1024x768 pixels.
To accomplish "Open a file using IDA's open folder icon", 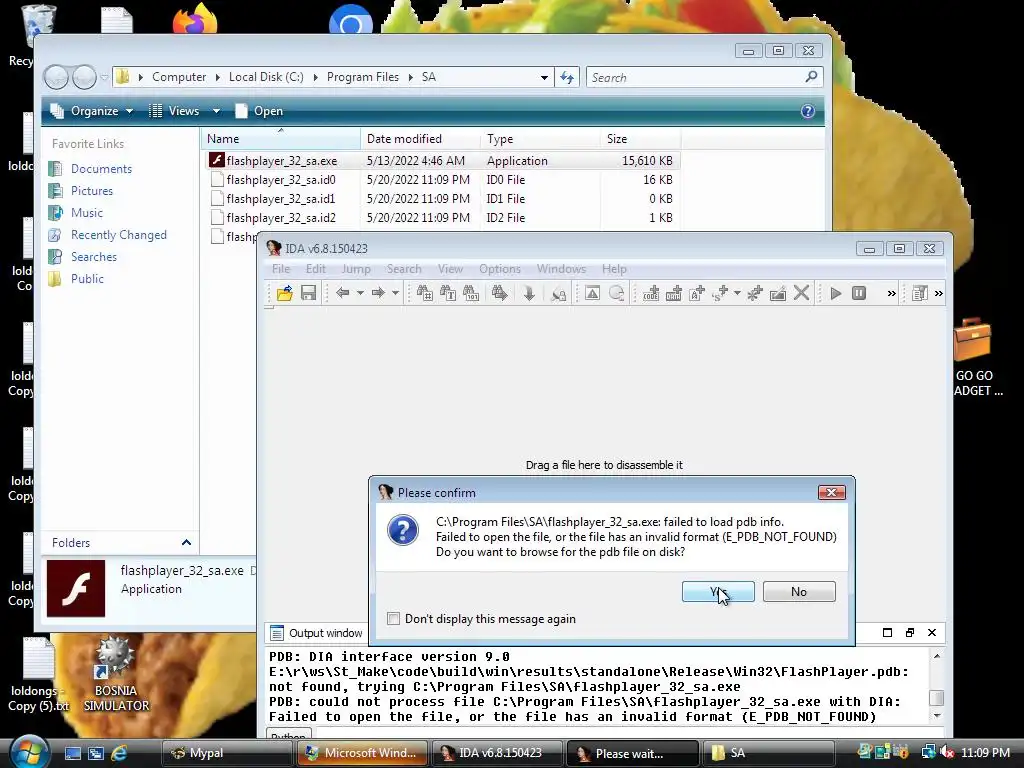I will pyautogui.click(x=284, y=293).
